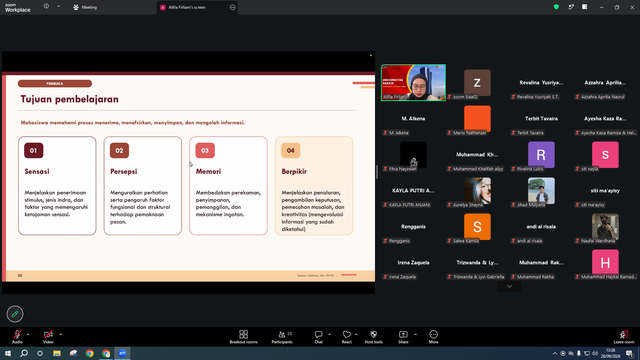Screen dimensions: 640x360
Task: Click Terbit Tavaira participant name
Action: 541,118
